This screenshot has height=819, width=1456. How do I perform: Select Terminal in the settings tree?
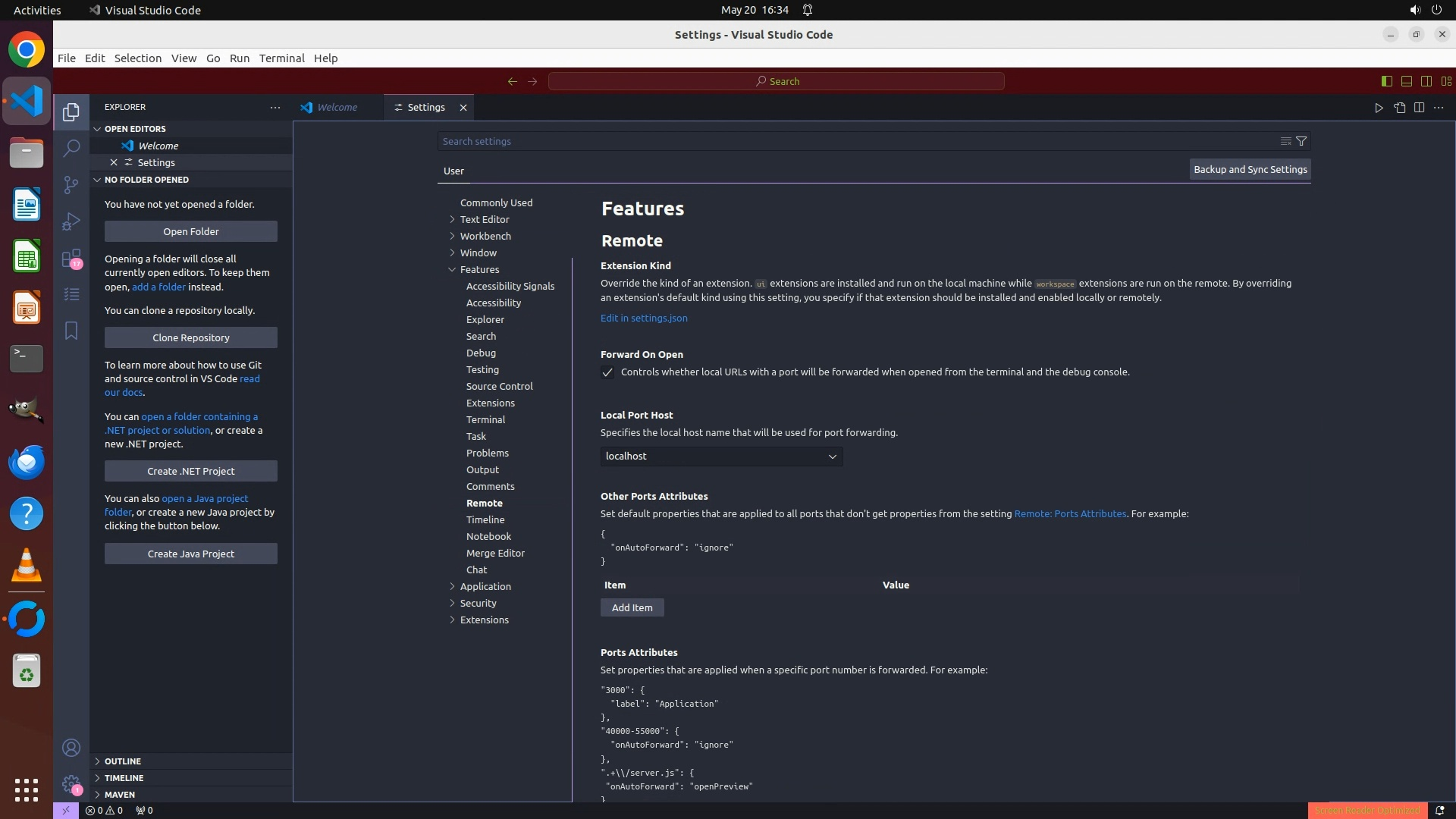pos(485,419)
